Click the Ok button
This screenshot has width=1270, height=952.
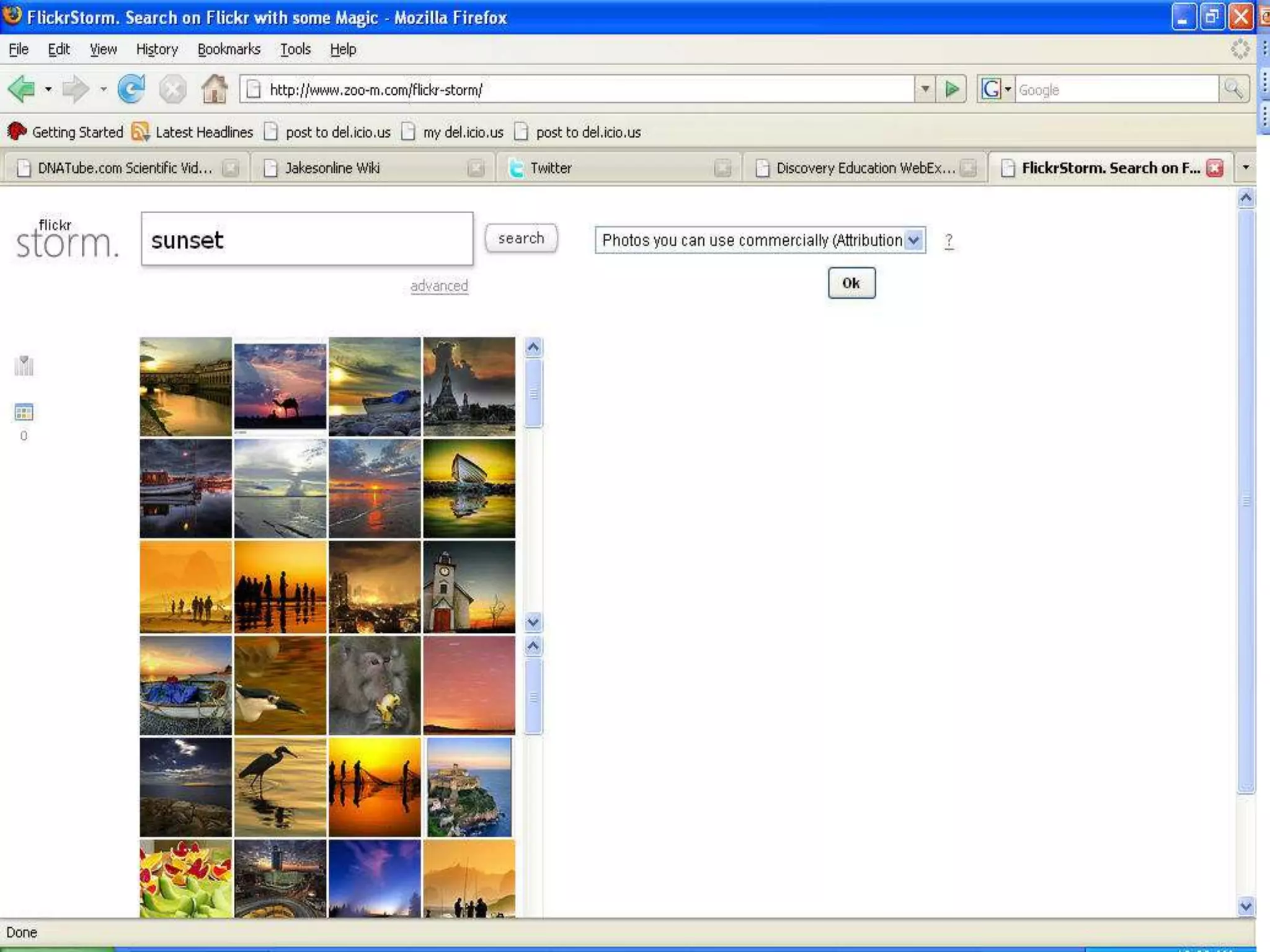click(851, 283)
